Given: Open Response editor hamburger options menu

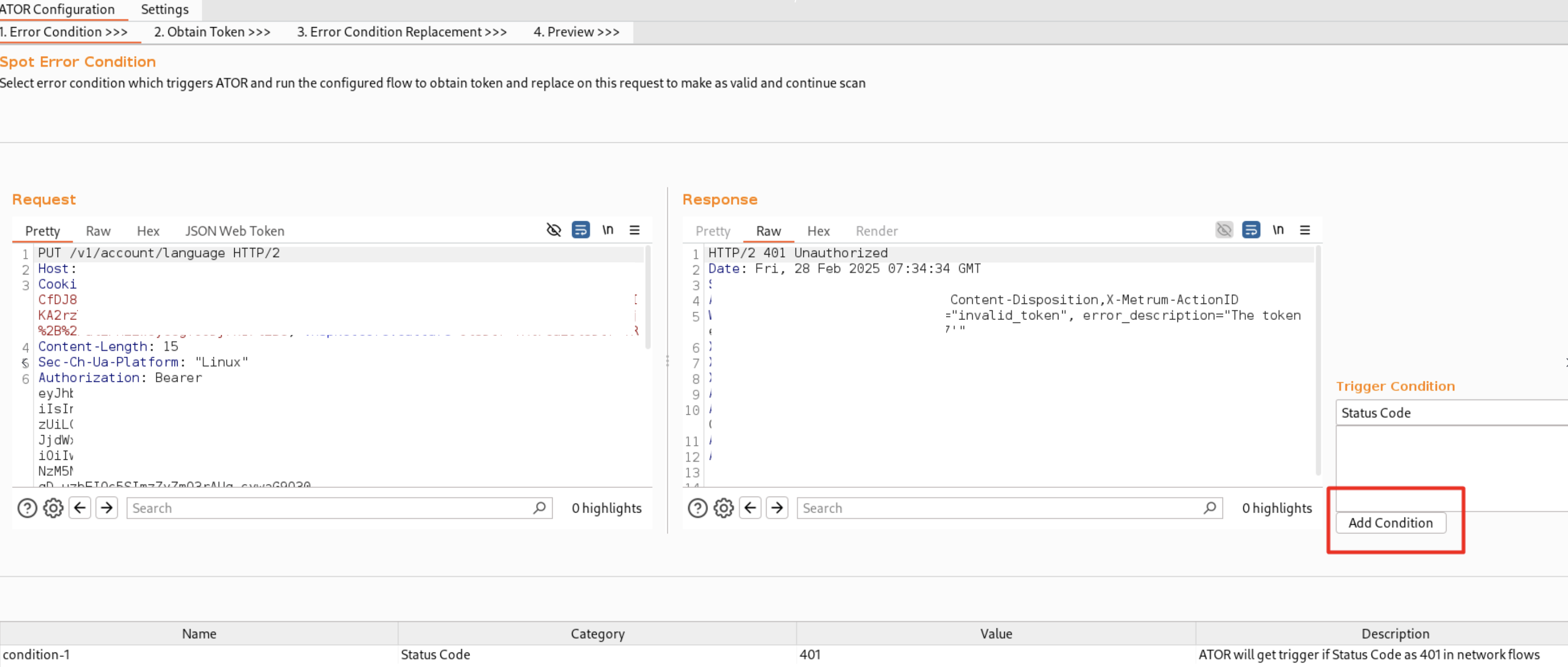Looking at the screenshot, I should (1304, 230).
